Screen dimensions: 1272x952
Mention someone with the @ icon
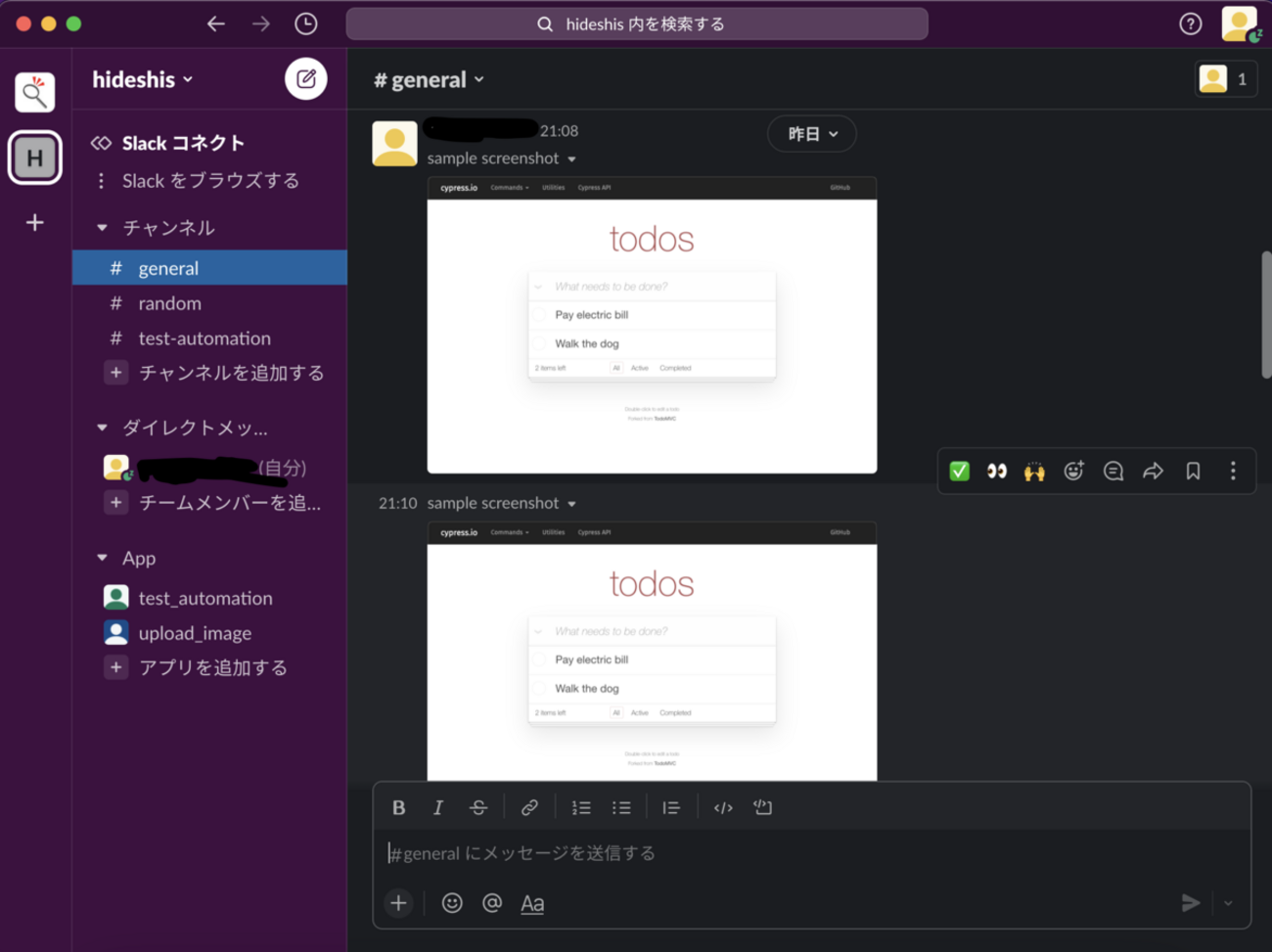pos(492,903)
